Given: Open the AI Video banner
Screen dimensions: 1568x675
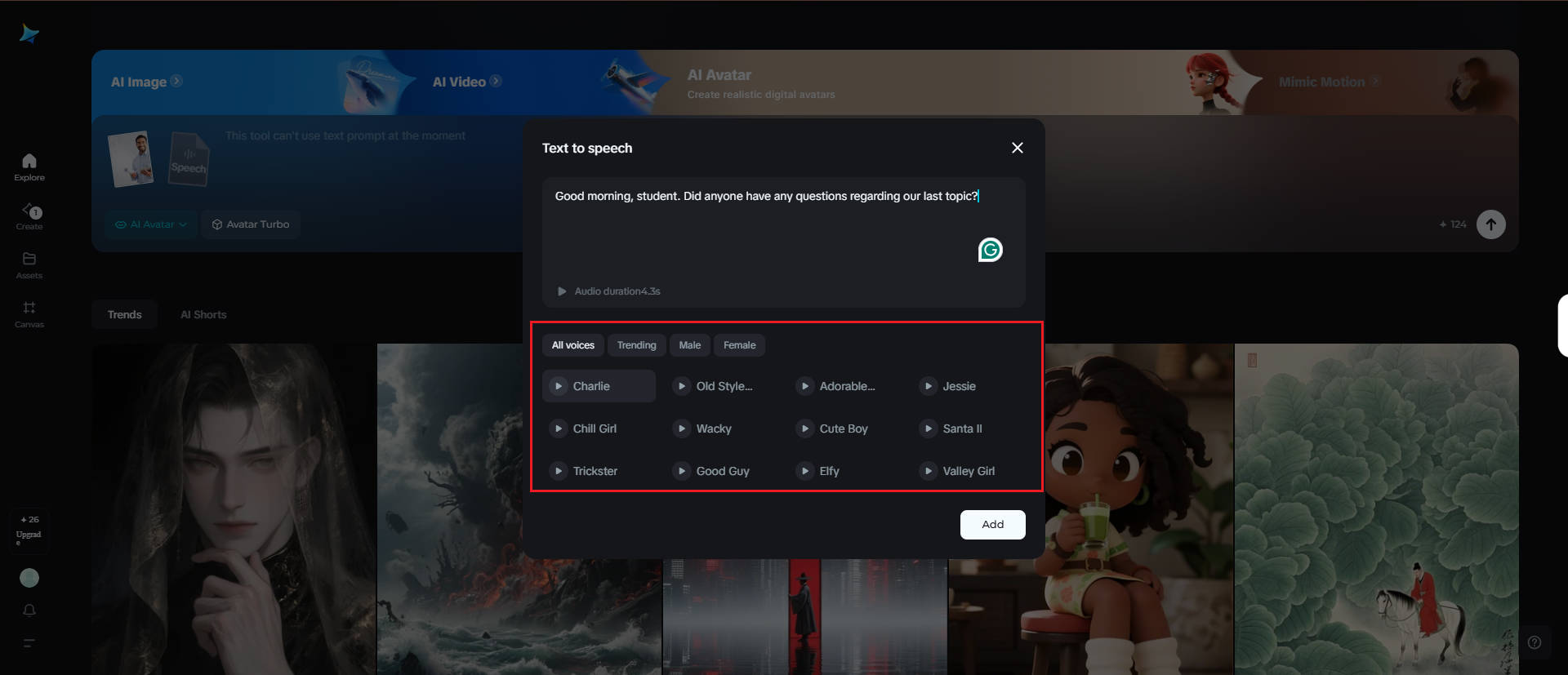Looking at the screenshot, I should (x=467, y=82).
